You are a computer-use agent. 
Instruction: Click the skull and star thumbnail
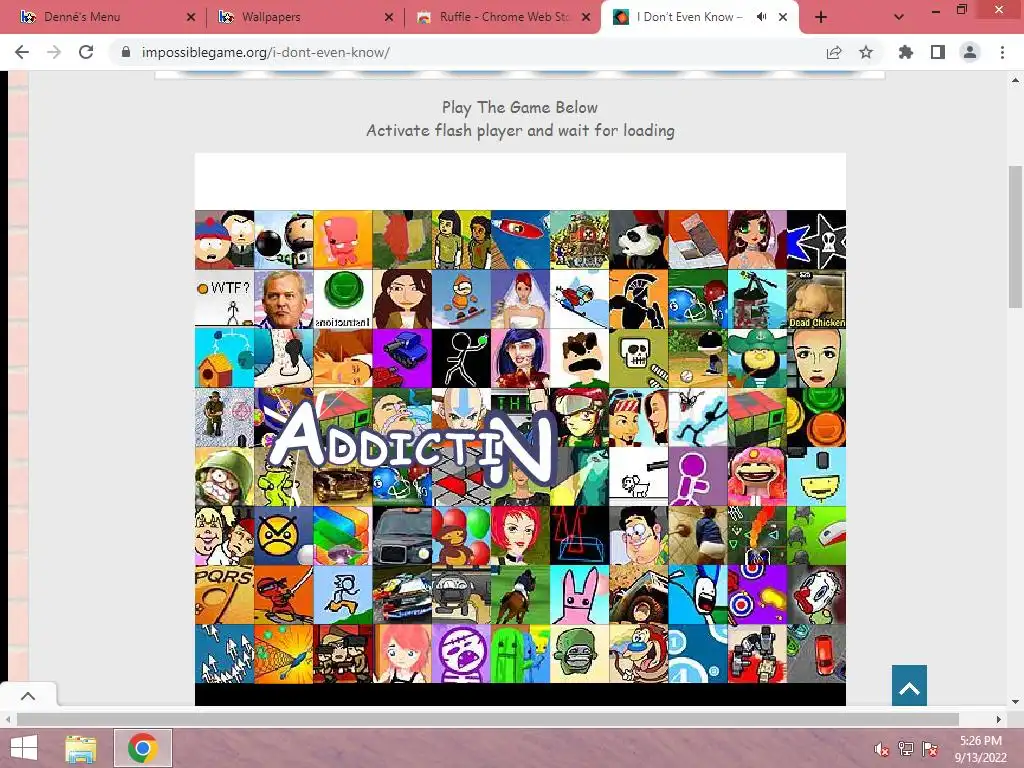[816, 240]
